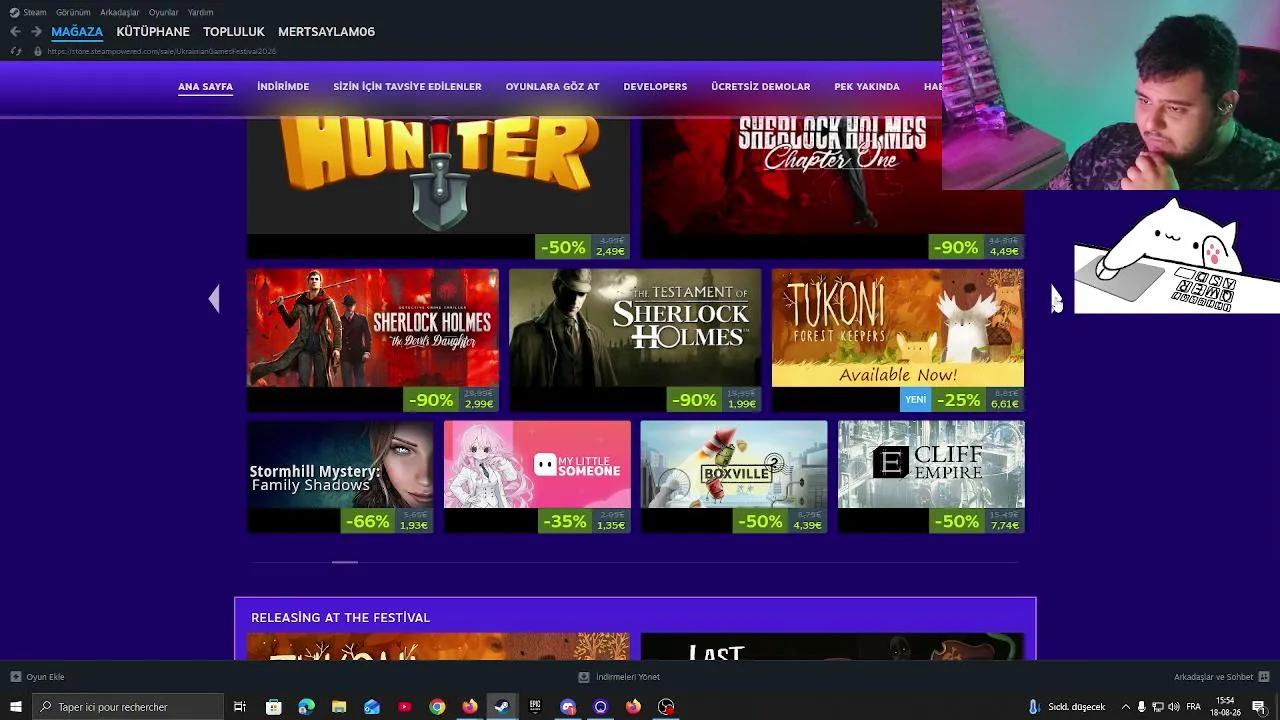
Task: Select the İNDİRİMDE festival tab
Action: [x=283, y=87]
